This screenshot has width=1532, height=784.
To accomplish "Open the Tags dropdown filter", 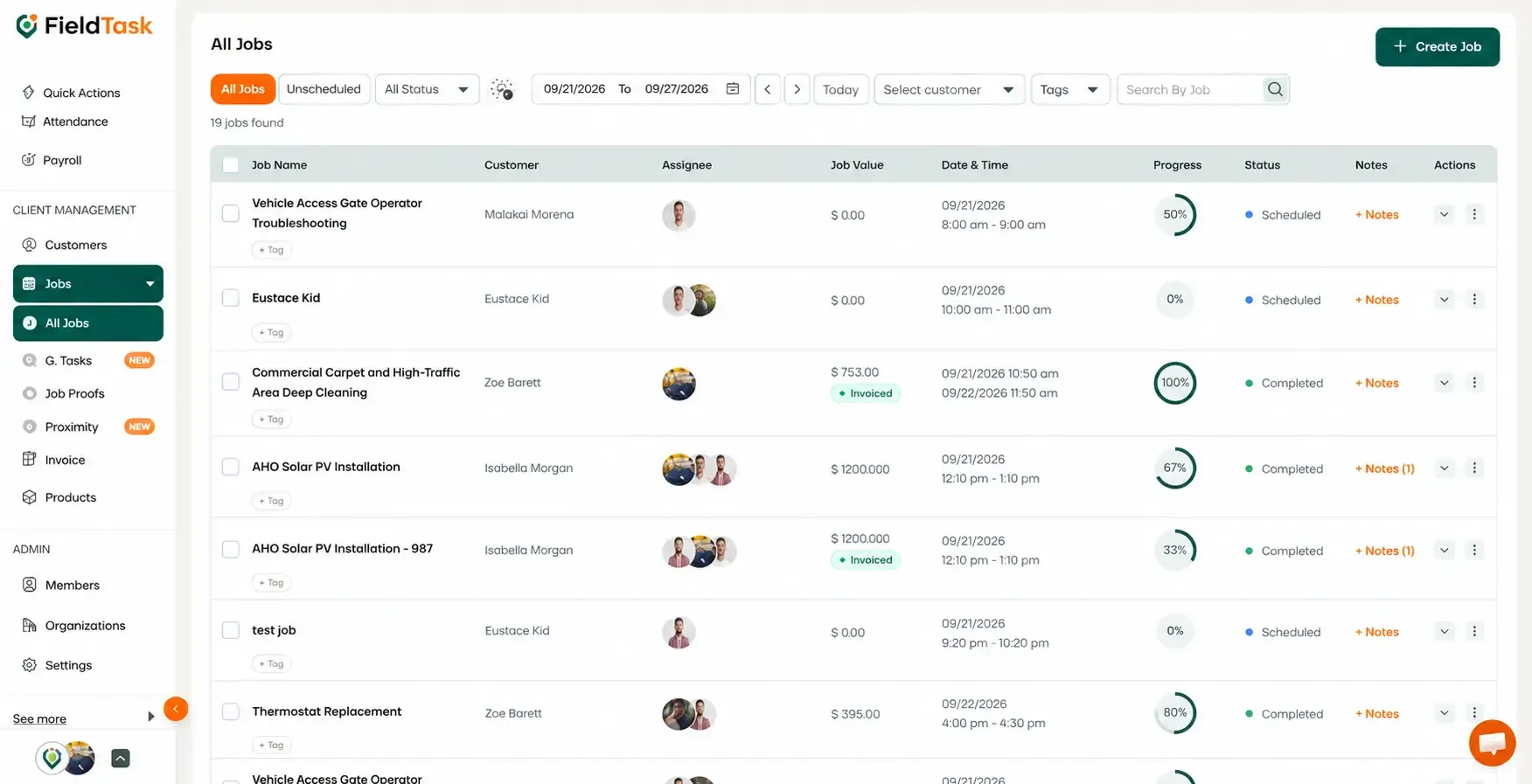I will click(1070, 89).
